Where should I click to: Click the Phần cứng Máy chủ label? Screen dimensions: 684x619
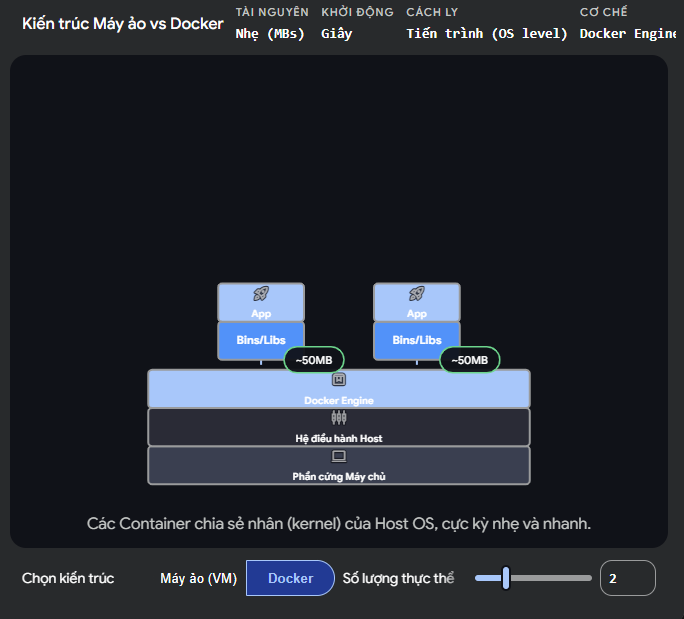[339, 476]
